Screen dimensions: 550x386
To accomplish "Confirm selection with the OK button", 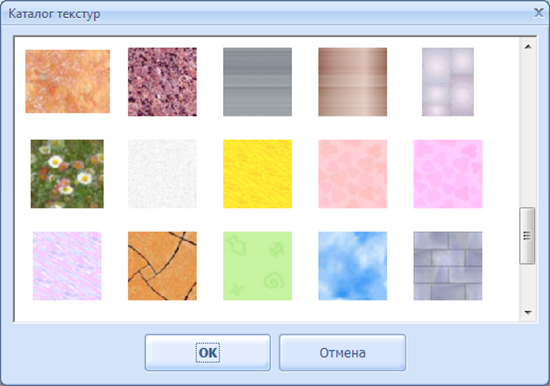I will click(208, 352).
